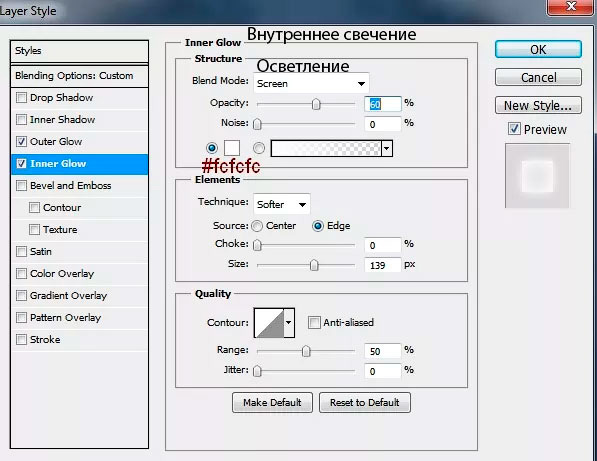The image size is (597, 461).
Task: Open the Contour picker dropdown arrow
Action: point(289,322)
